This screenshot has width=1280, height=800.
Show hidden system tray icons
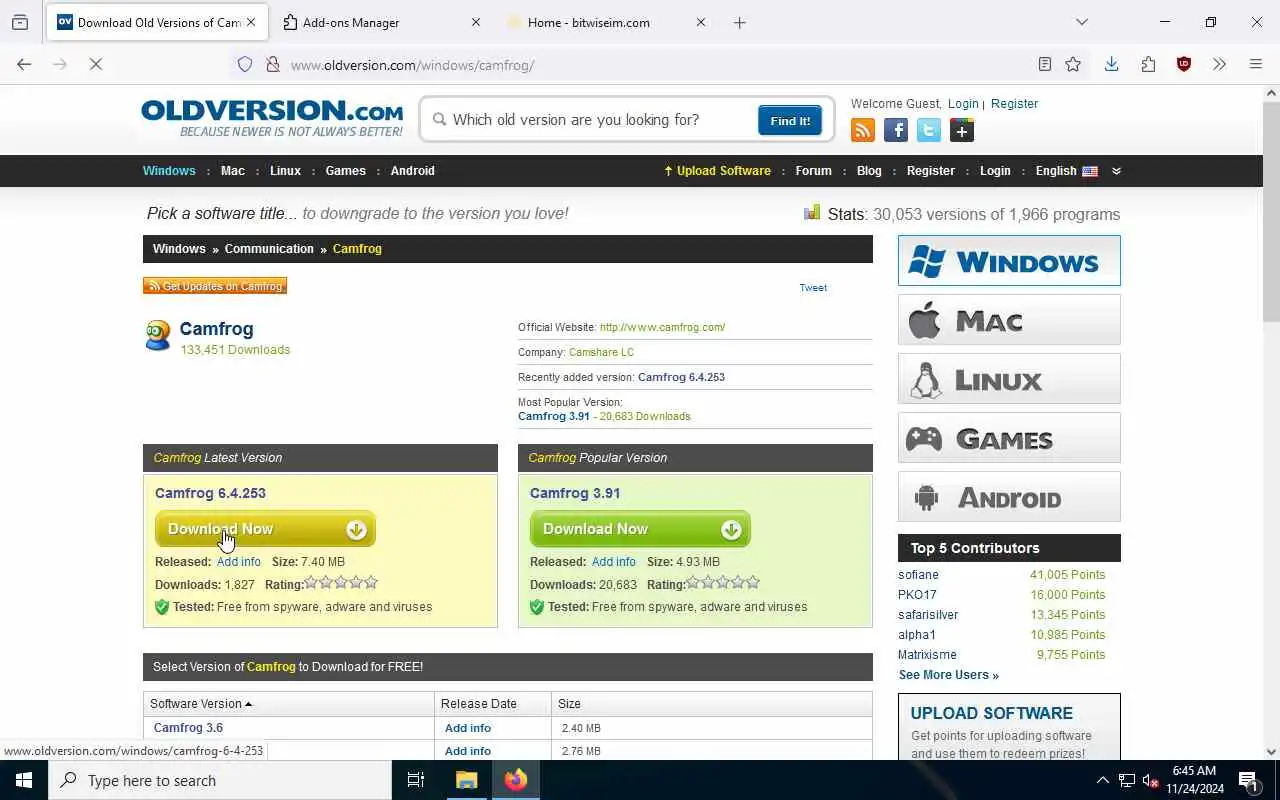[1102, 780]
